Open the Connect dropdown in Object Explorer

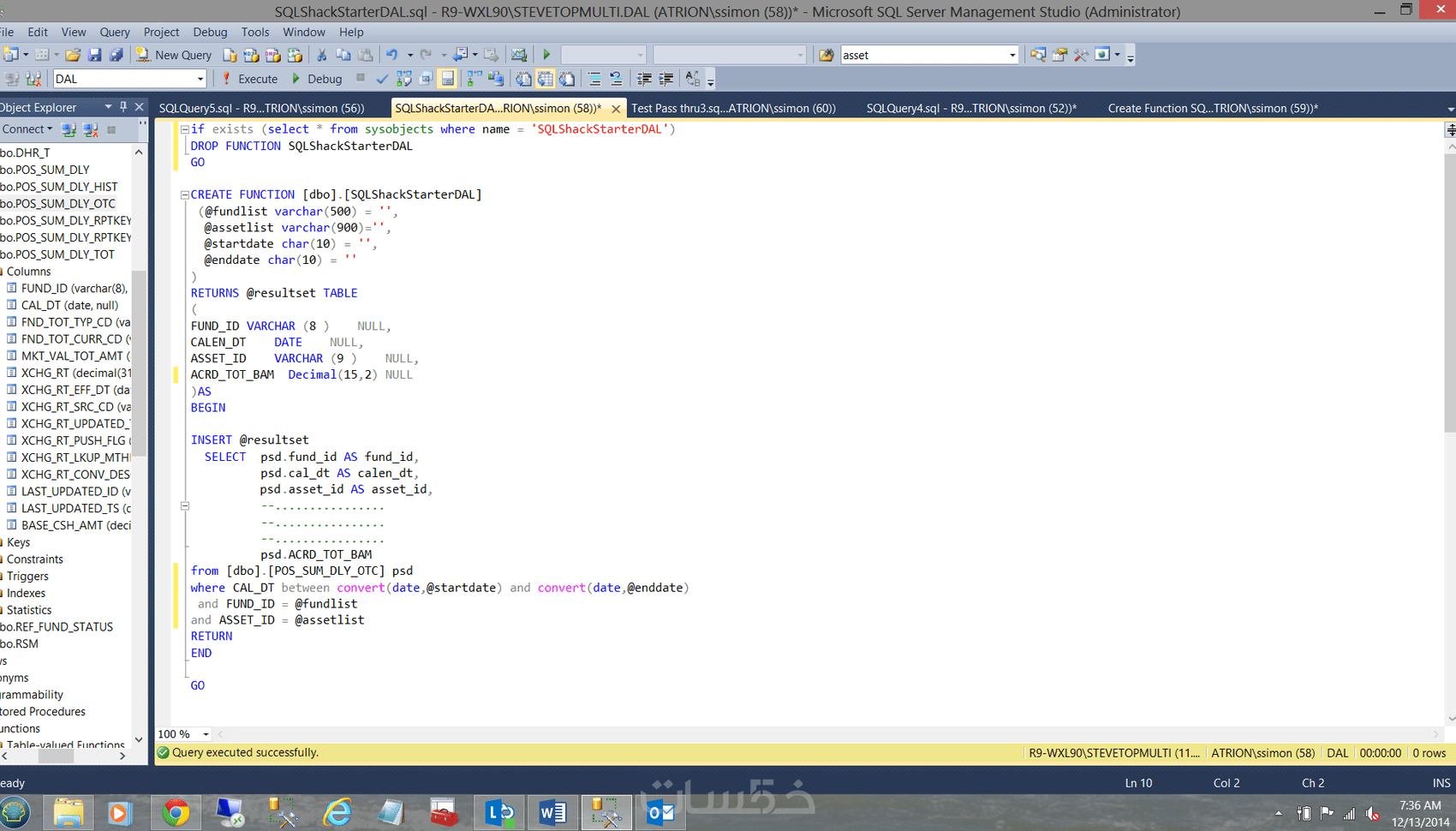(28, 129)
